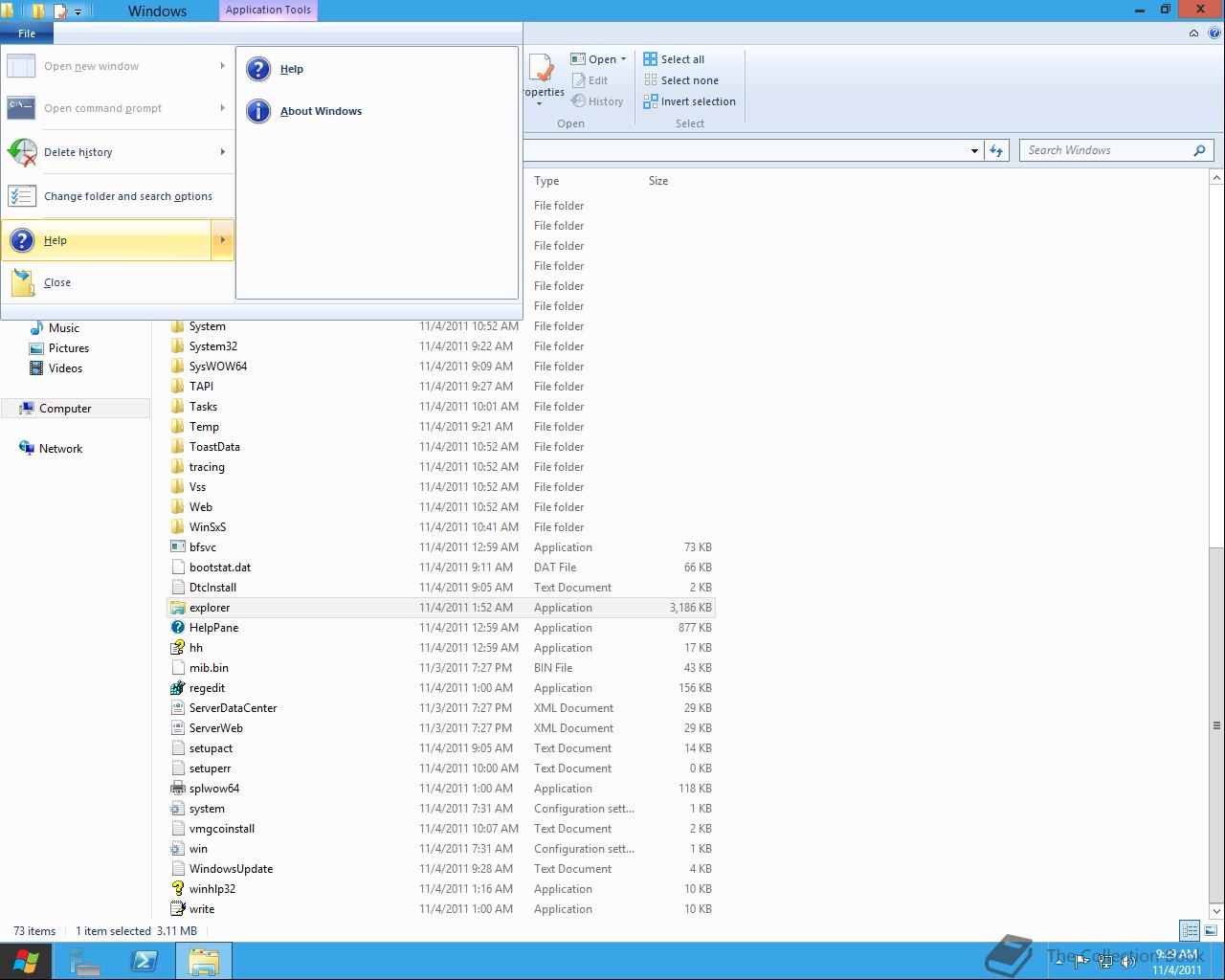Select Delete history menu entry

tap(118, 152)
